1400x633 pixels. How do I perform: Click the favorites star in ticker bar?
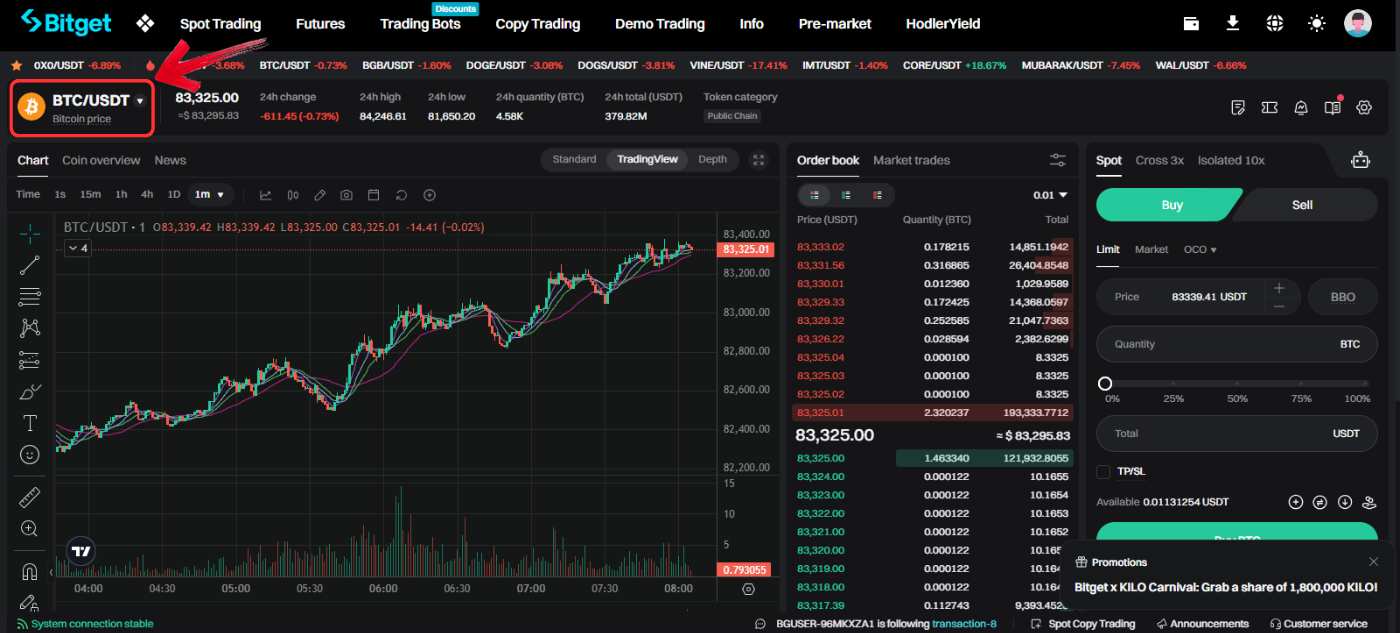16,65
